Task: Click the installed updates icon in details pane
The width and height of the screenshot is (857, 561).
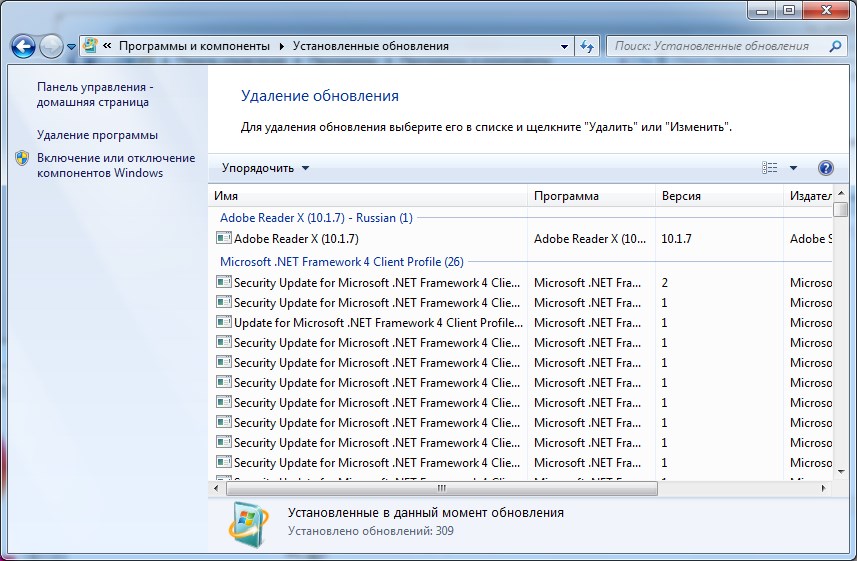Action: coord(248,525)
